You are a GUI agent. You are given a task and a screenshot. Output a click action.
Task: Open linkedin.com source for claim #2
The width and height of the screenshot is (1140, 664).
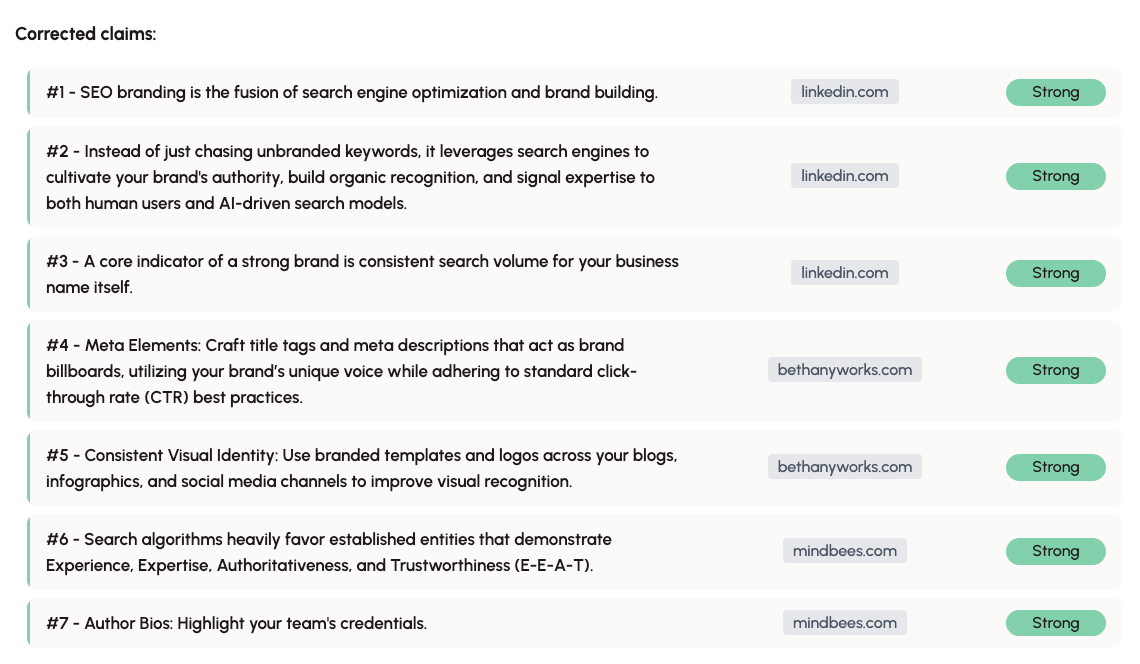click(x=844, y=176)
